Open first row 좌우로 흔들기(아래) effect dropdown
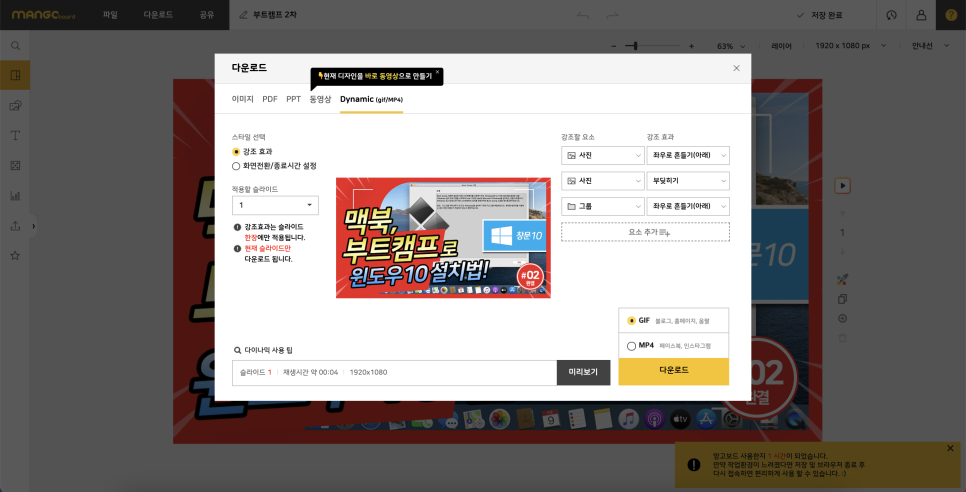This screenshot has height=492, width=966. tap(688, 156)
